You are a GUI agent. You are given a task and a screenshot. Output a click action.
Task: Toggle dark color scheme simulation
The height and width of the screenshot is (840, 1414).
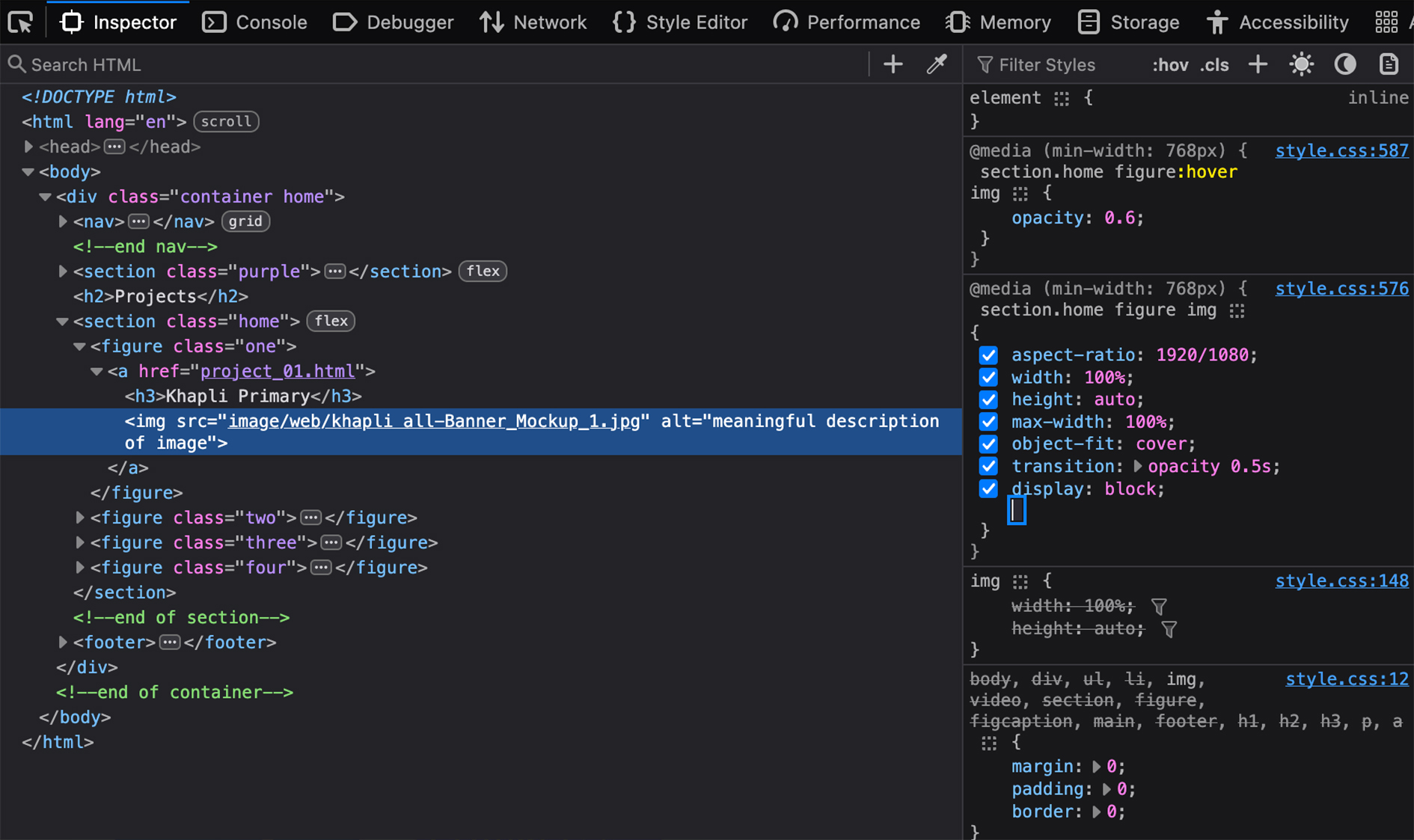pos(1345,64)
